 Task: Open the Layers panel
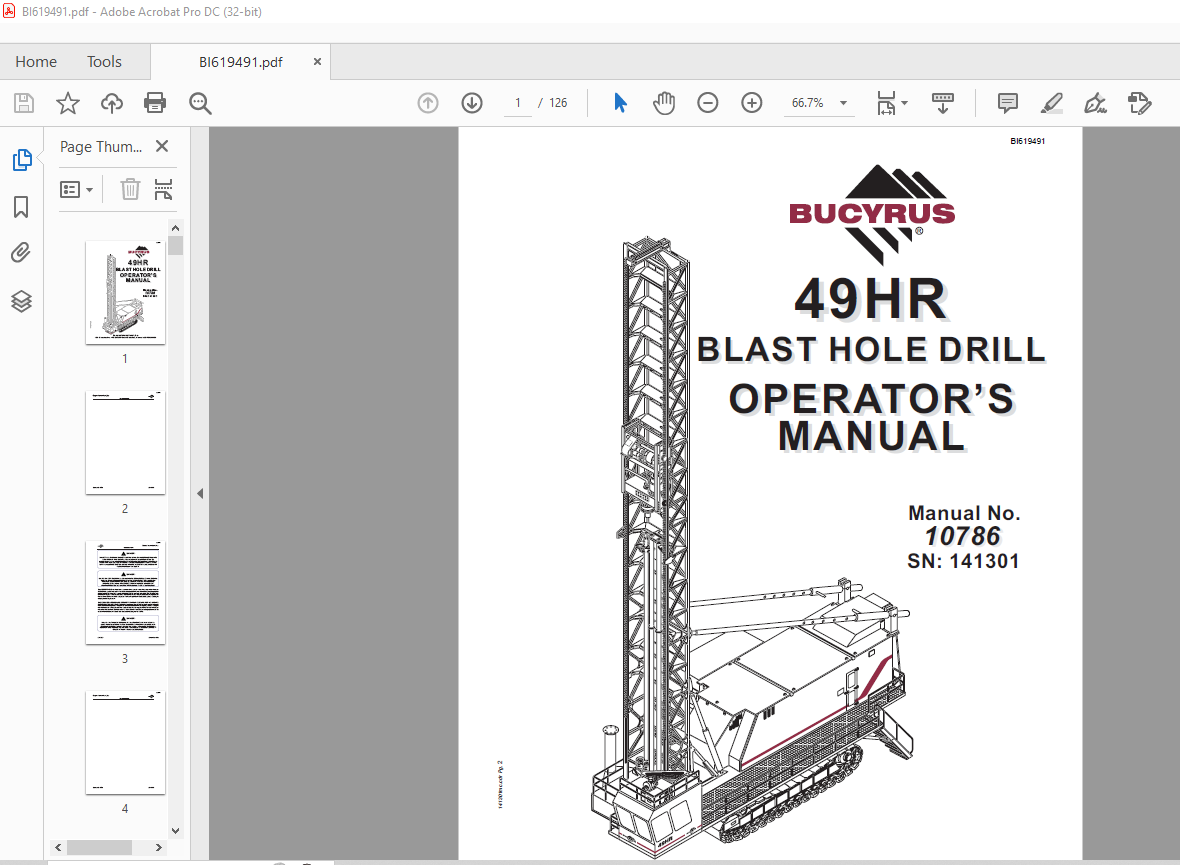pos(21,301)
